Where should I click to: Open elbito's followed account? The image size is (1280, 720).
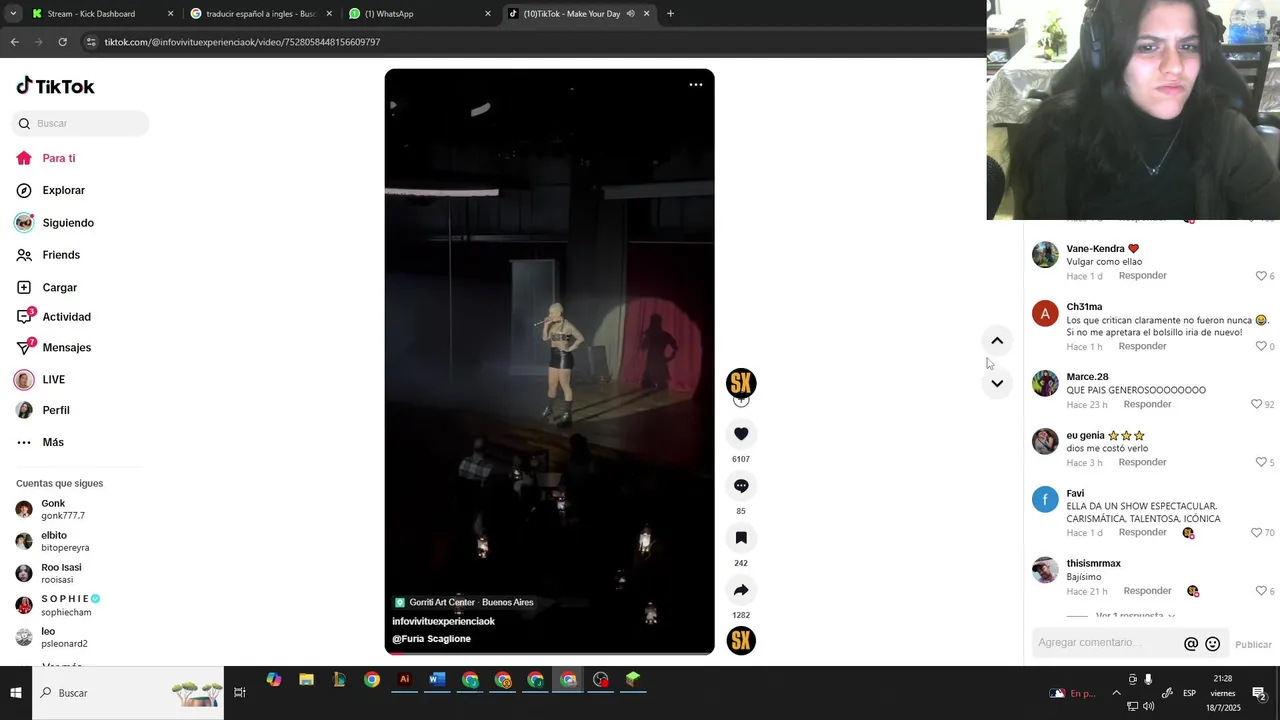52,541
